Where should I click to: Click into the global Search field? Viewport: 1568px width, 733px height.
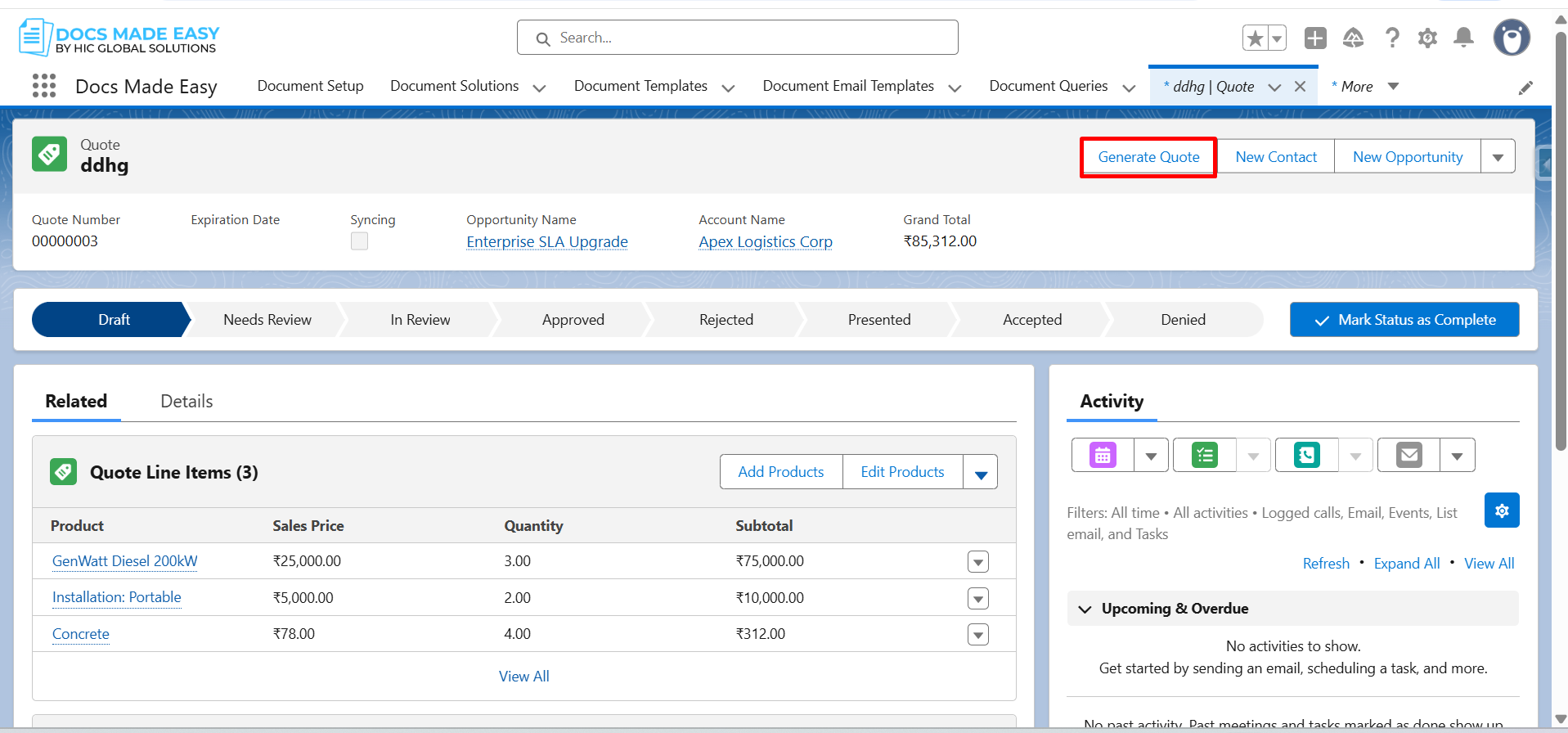[737, 38]
